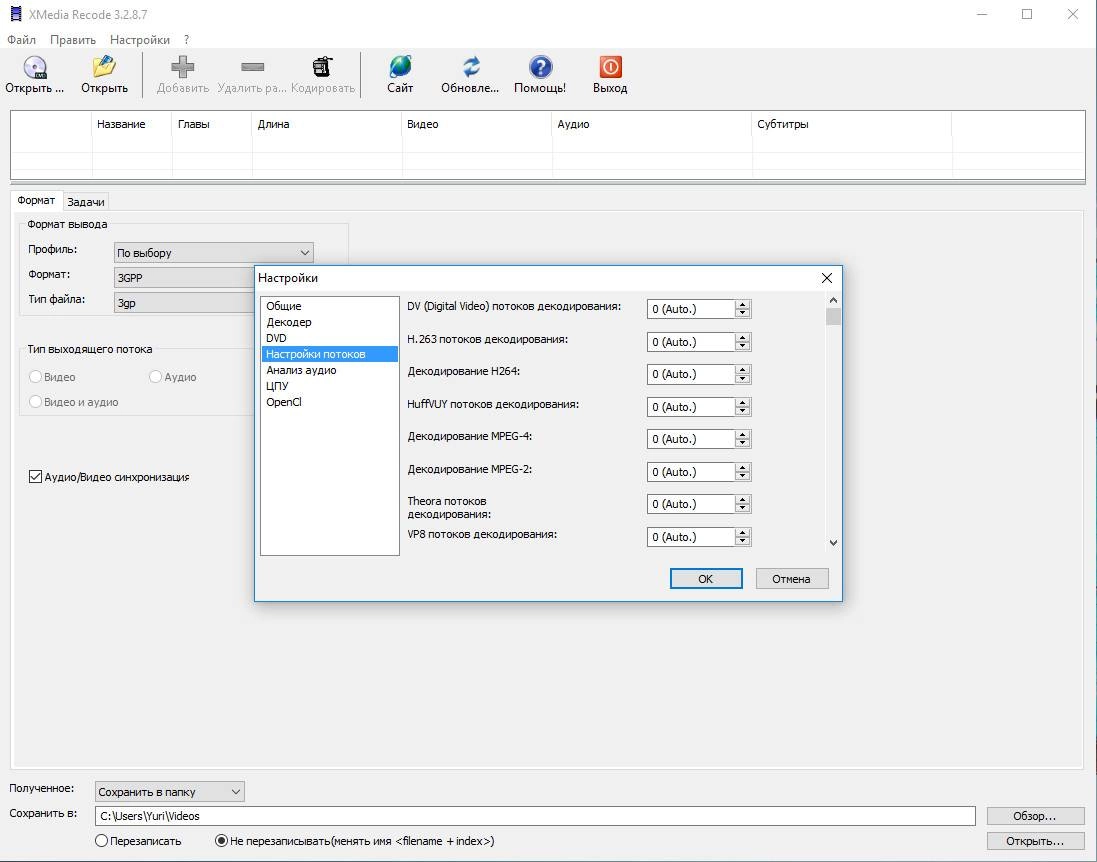Click the red Exit (Выход) icon
The height and width of the screenshot is (862, 1097).
[x=610, y=67]
